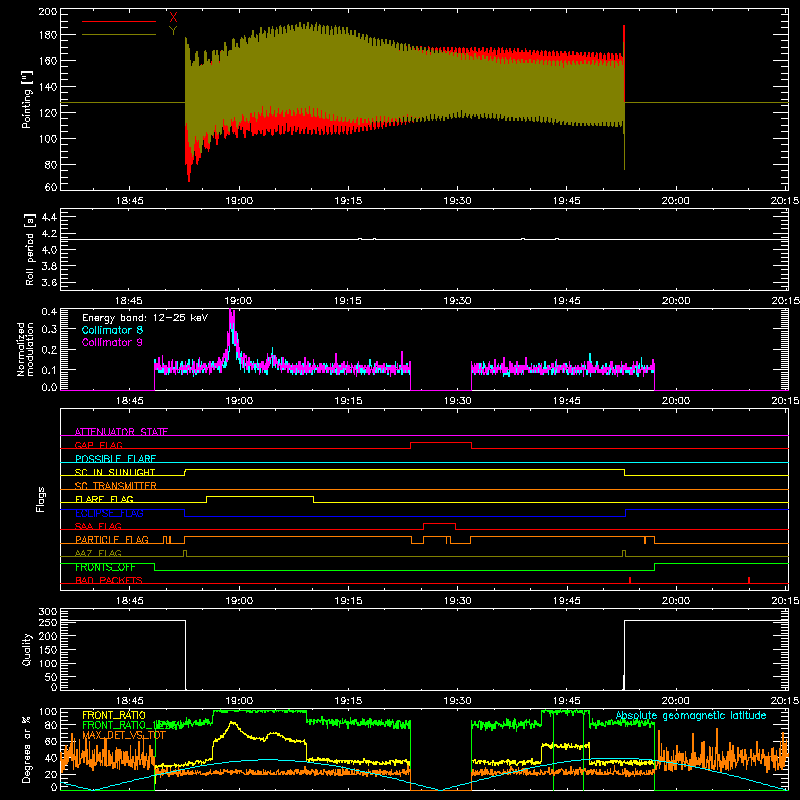Click the PARTICLE_FLAG label
Image resolution: width=800 pixels, height=800 pixels.
point(112,539)
